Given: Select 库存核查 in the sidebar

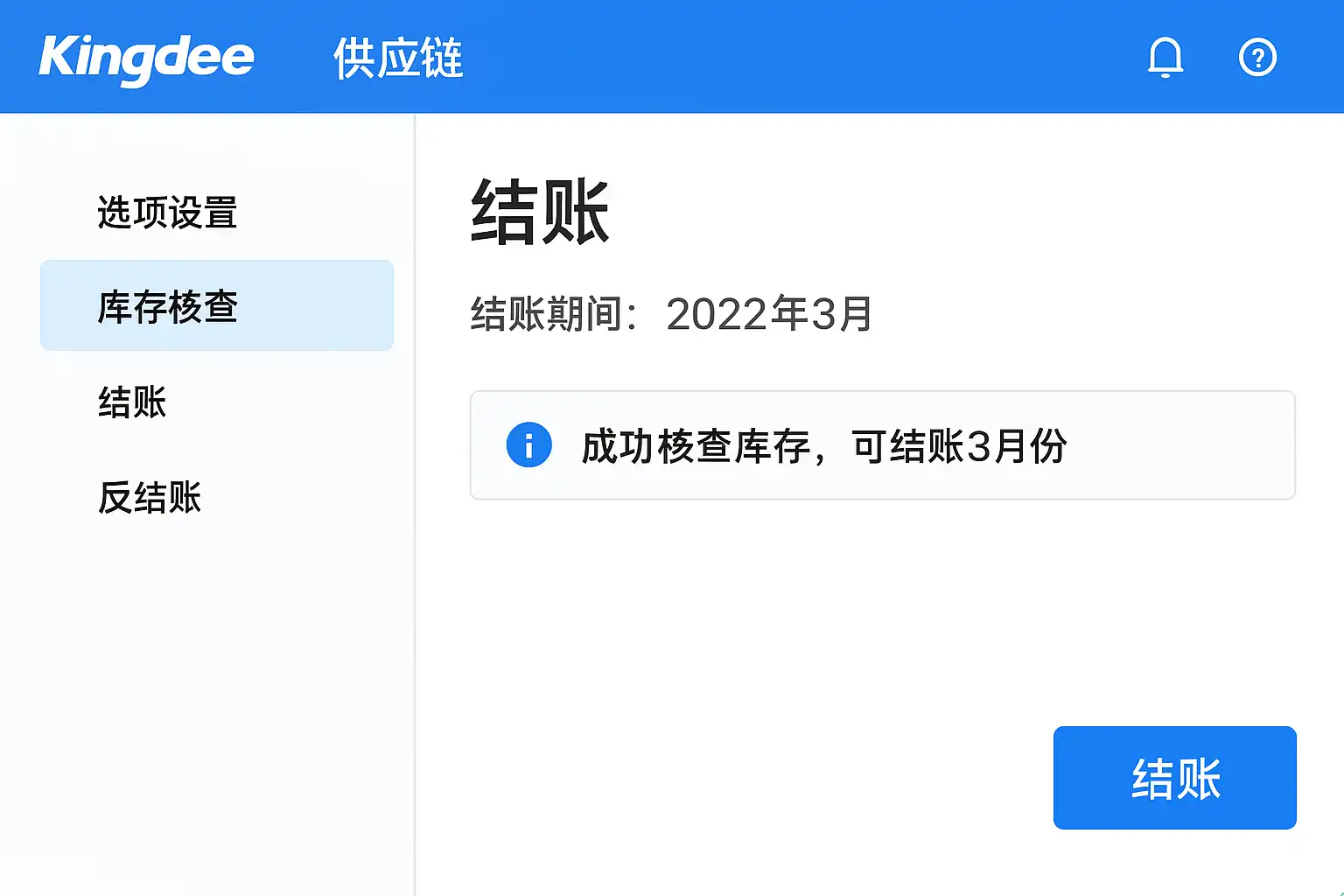Looking at the screenshot, I should tap(167, 306).
